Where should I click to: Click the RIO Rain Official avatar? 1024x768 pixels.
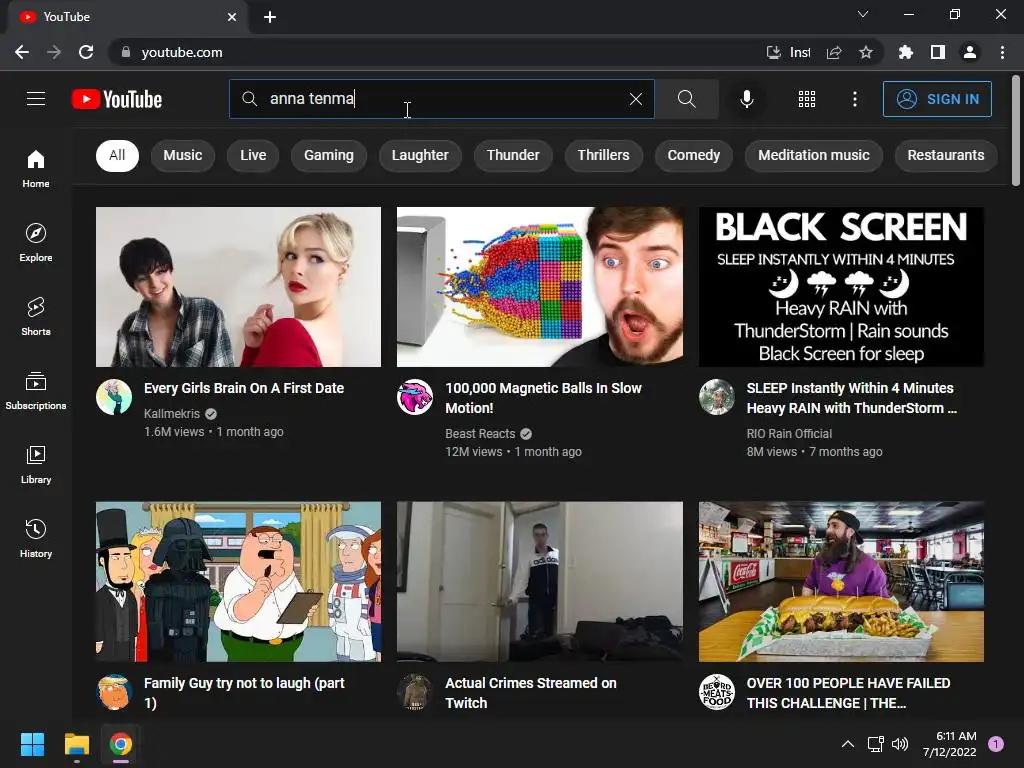717,397
